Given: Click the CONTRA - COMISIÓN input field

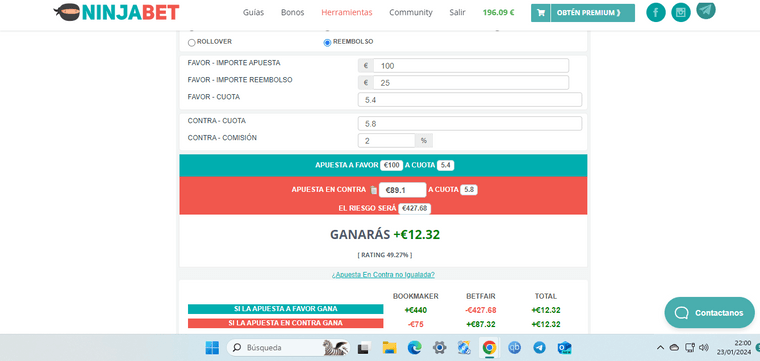Looking at the screenshot, I should click(386, 141).
